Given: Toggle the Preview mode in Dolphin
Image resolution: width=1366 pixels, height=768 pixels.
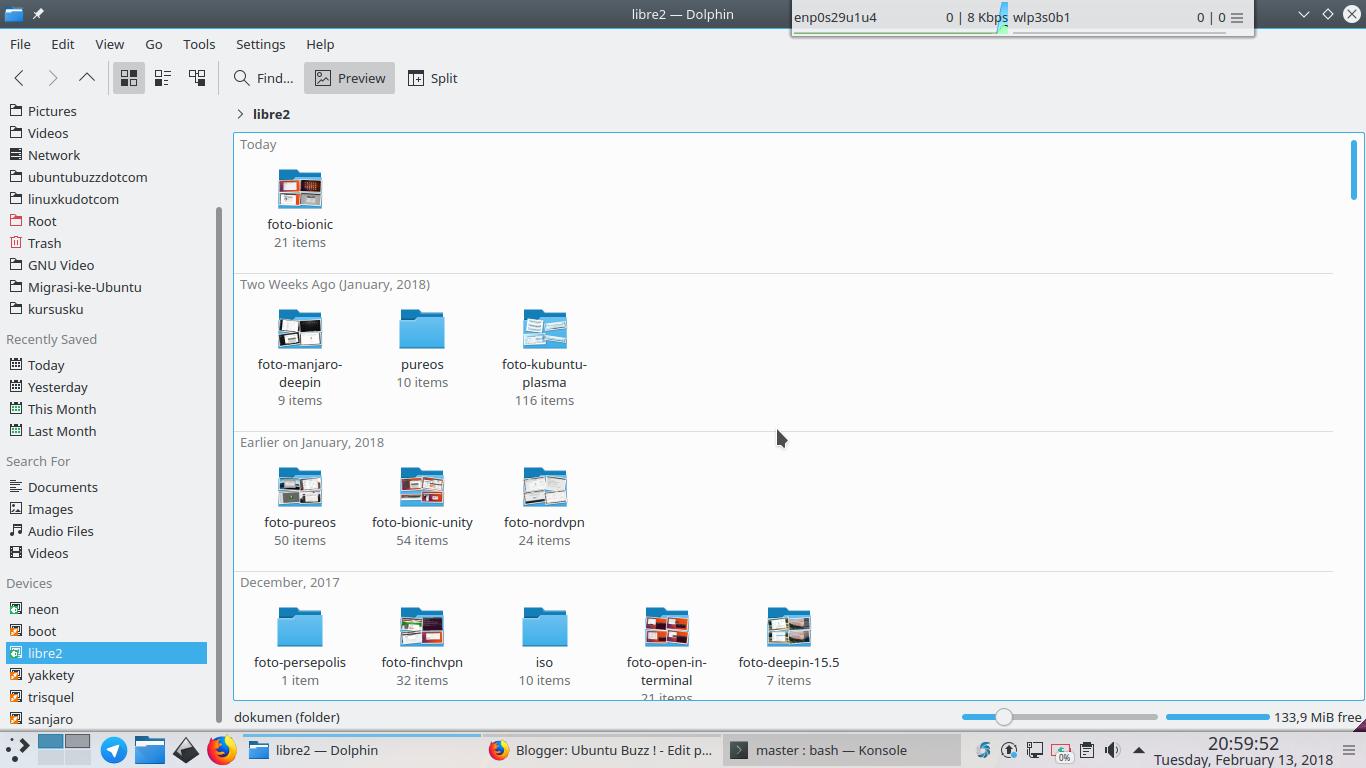Looking at the screenshot, I should [349, 77].
